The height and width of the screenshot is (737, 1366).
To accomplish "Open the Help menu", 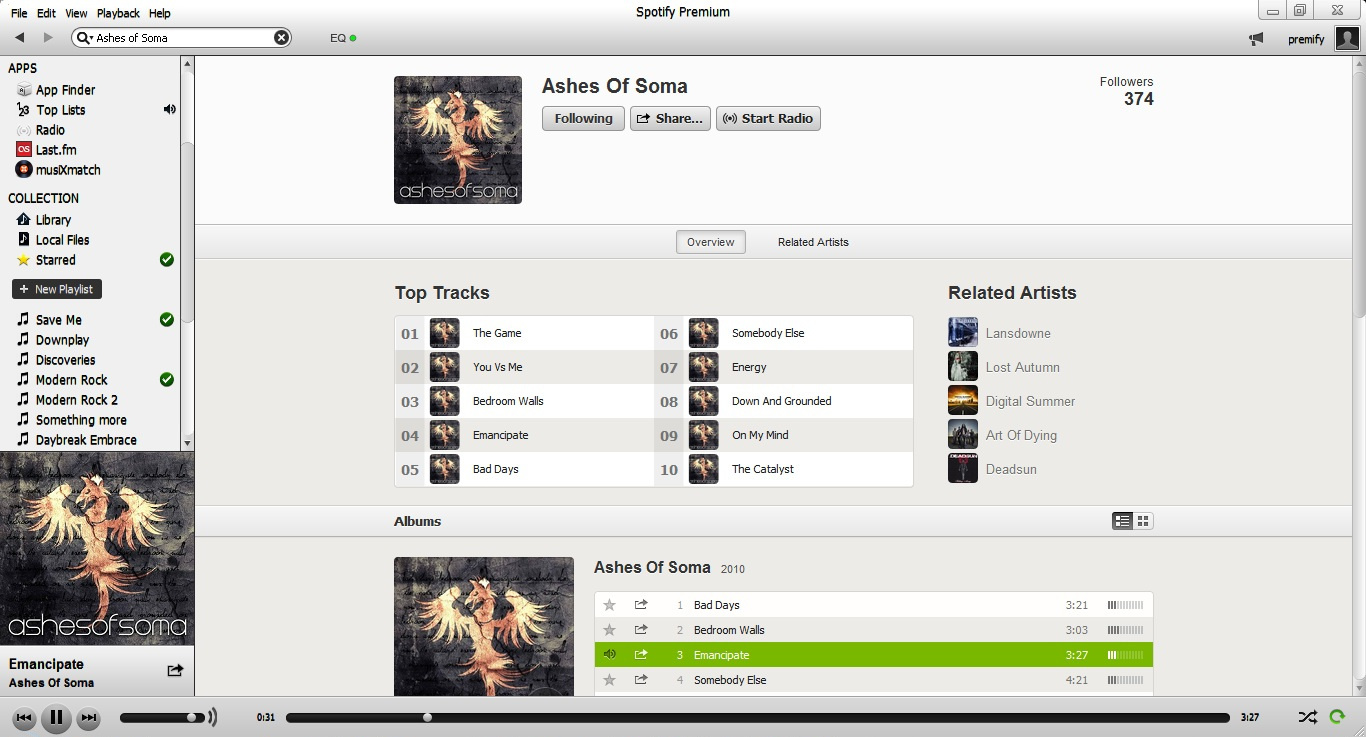I will pos(159,13).
